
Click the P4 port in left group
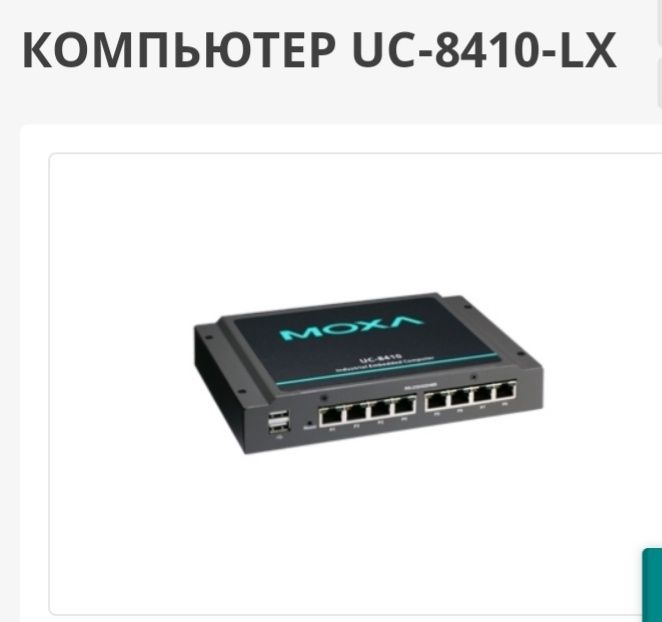404,407
